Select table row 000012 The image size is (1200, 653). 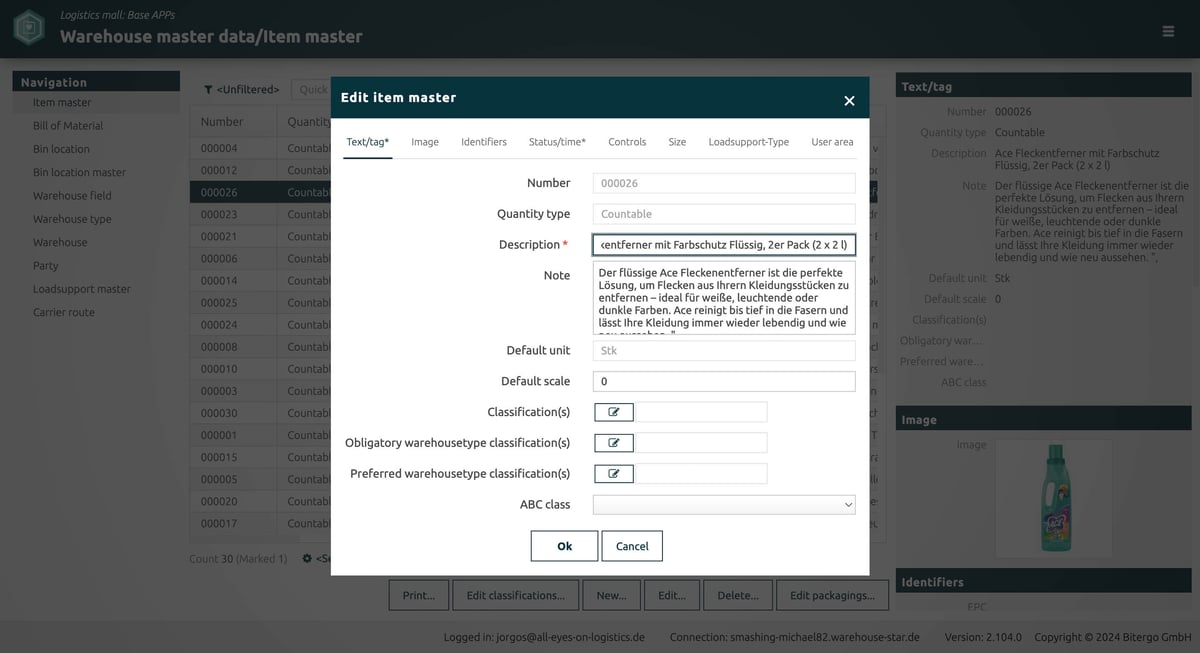260,170
